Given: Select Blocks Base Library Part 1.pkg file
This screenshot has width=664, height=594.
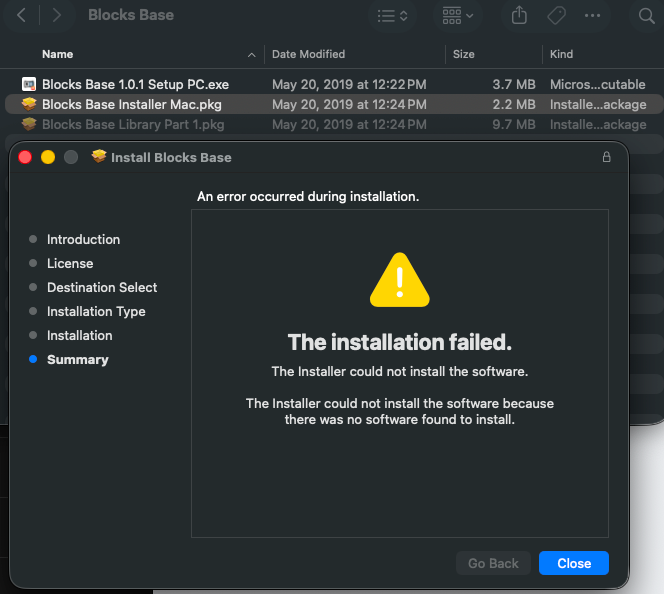Looking at the screenshot, I should 133,124.
